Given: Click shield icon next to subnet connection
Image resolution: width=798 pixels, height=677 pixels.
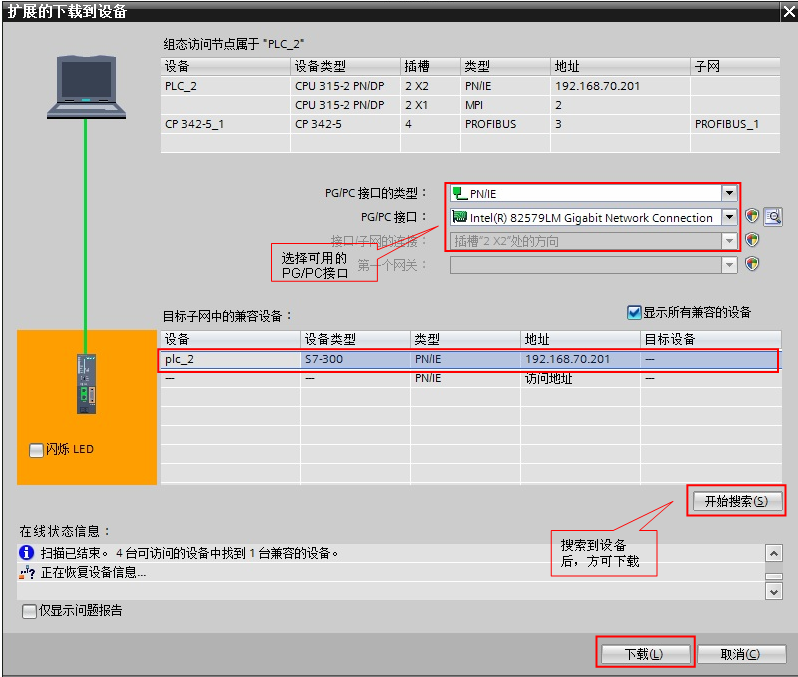Looking at the screenshot, I should pyautogui.click(x=752, y=240).
